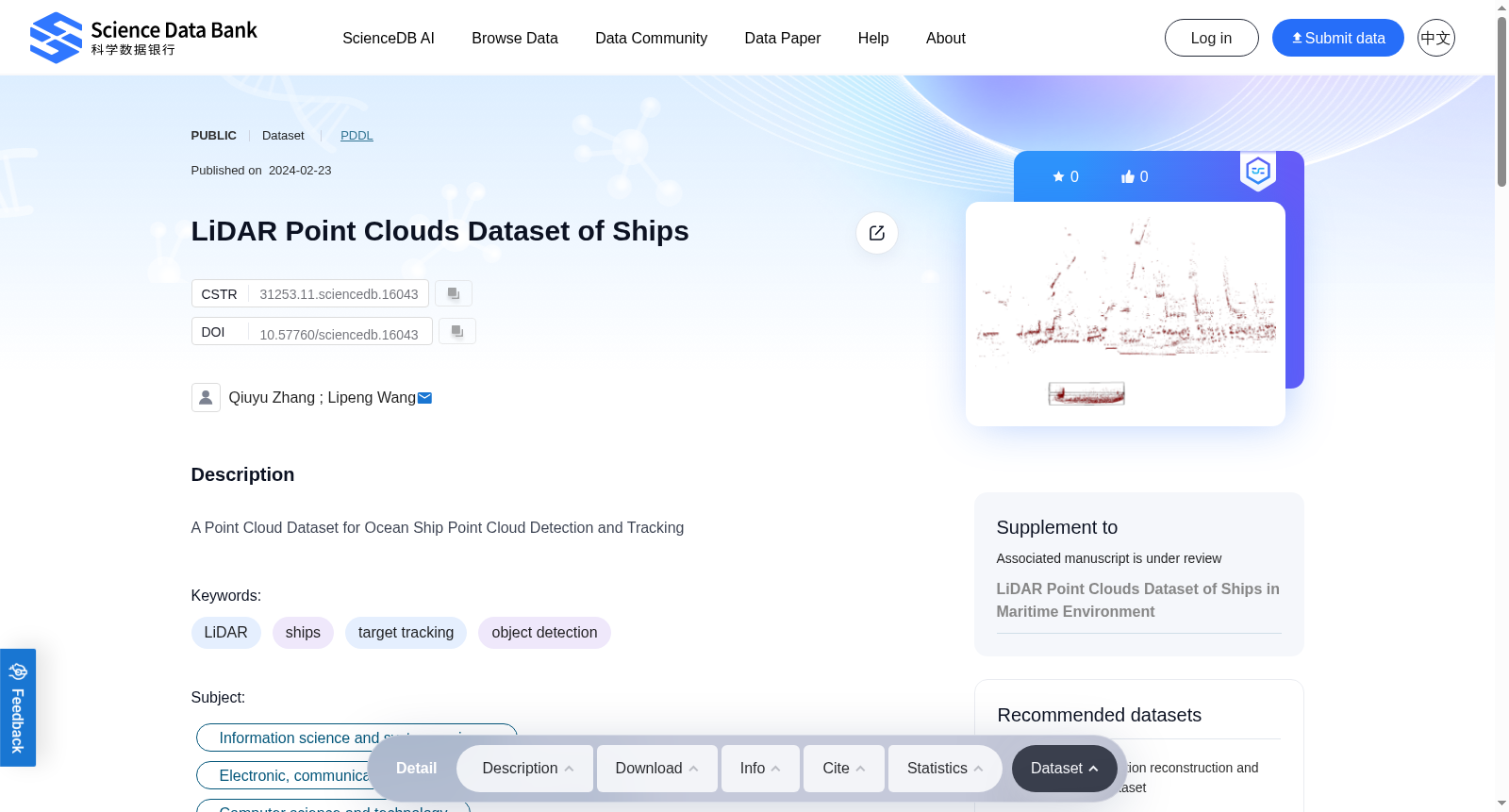Open the Feedback side tab
The image size is (1509, 812).
tap(18, 707)
